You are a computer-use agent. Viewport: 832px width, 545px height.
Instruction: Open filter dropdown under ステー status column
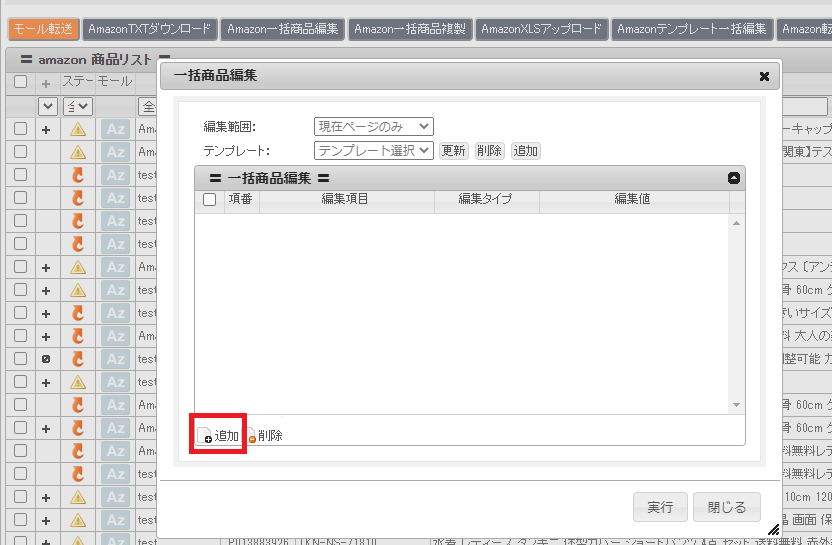point(78,106)
